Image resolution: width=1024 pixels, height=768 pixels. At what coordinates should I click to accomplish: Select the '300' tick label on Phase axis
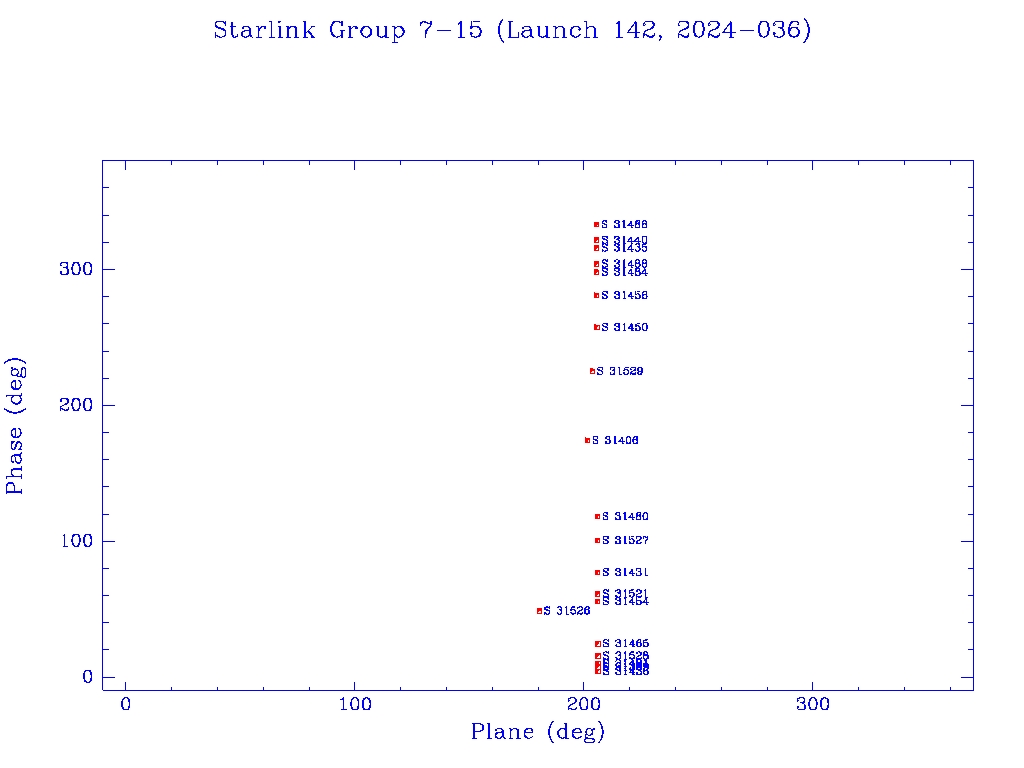coord(76,269)
